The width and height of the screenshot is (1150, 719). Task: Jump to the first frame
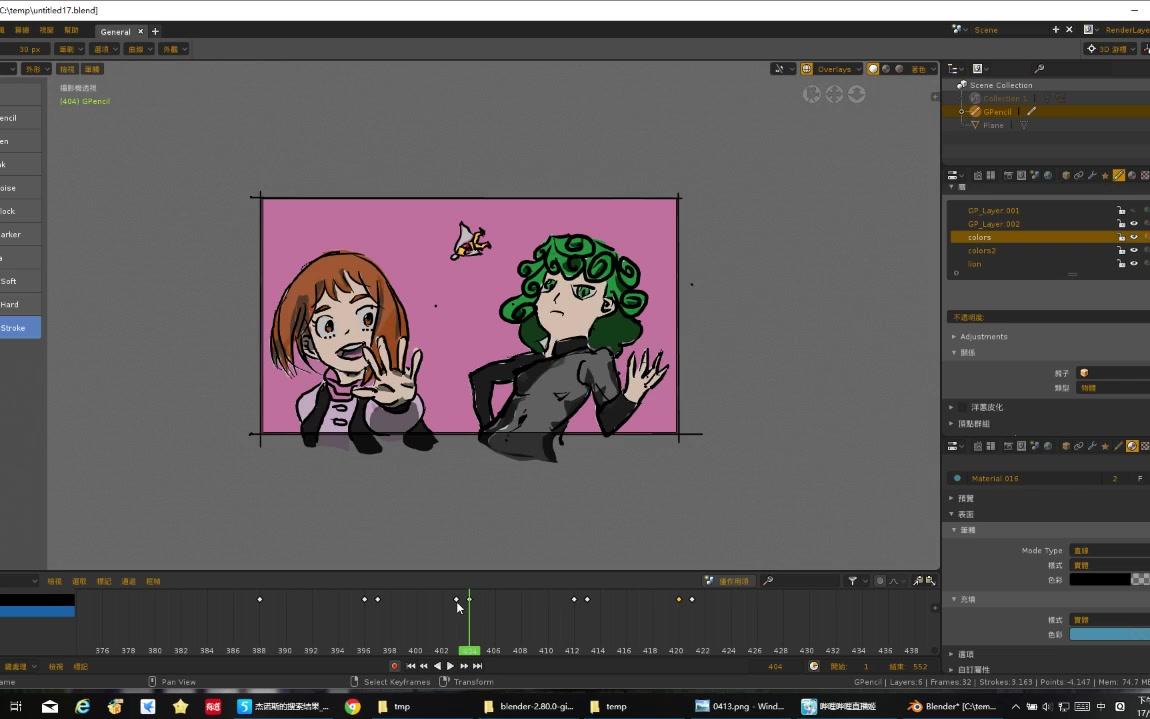coord(411,666)
